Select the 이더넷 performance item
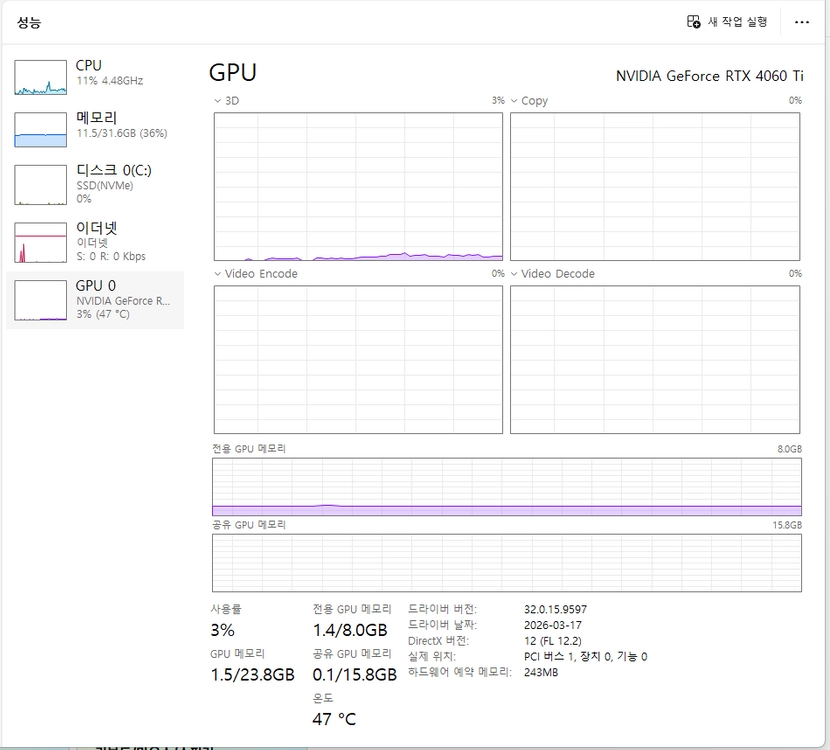 [95, 242]
